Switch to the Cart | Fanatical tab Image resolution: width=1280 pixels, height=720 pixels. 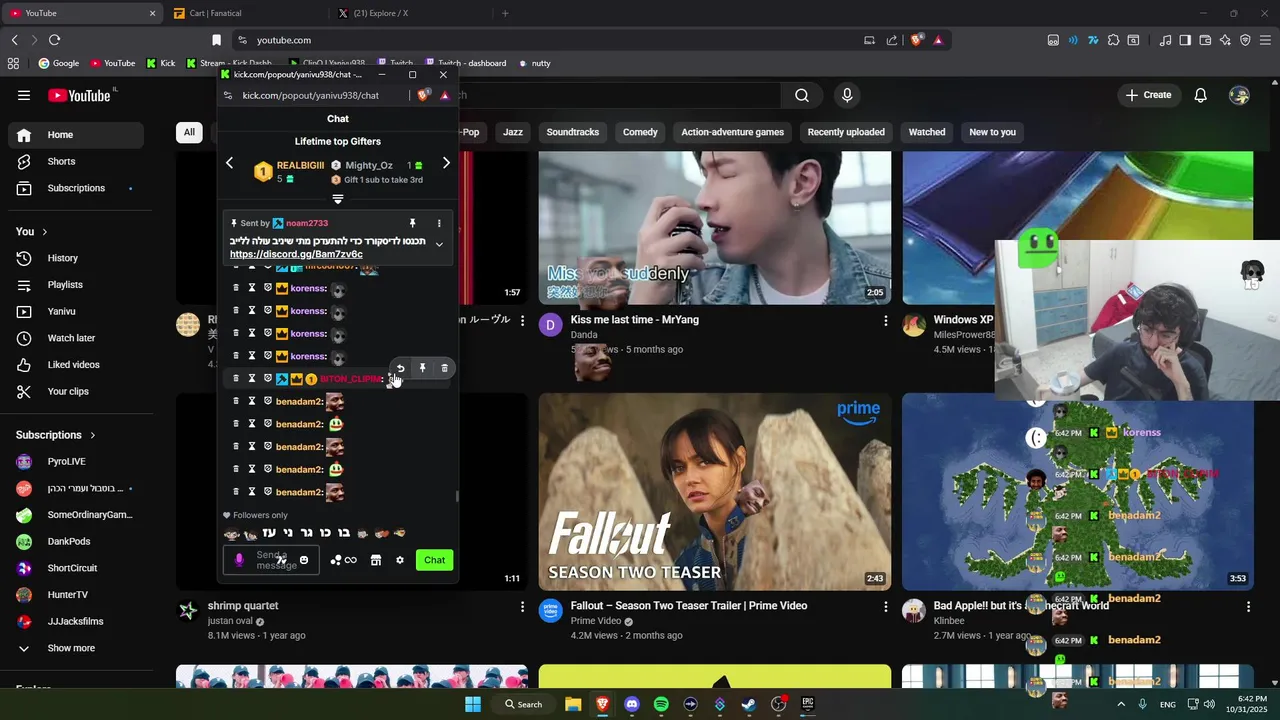click(245, 13)
